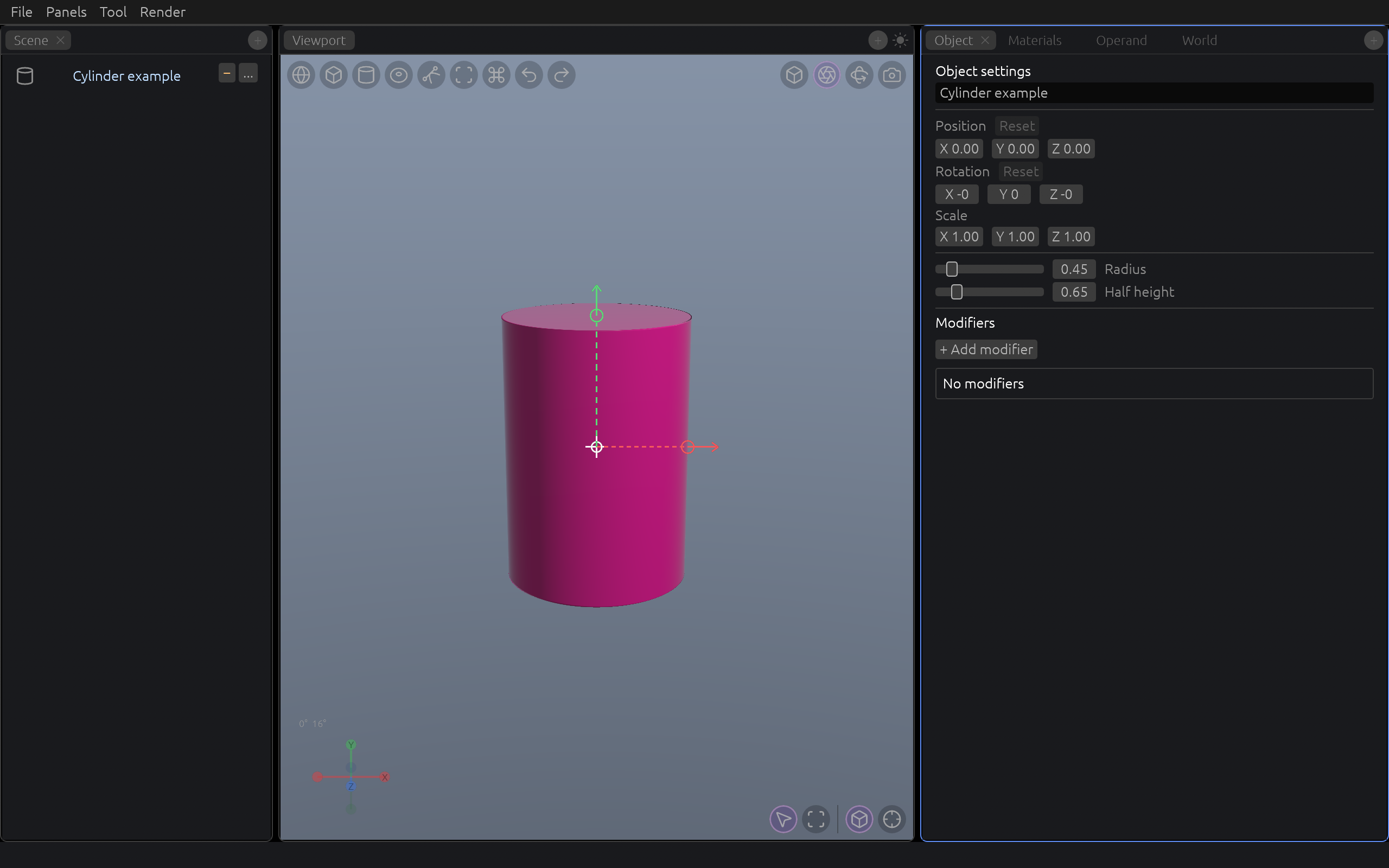The height and width of the screenshot is (868, 1389).
Task: Click the cube icon beside the globe icon
Action: [334, 75]
